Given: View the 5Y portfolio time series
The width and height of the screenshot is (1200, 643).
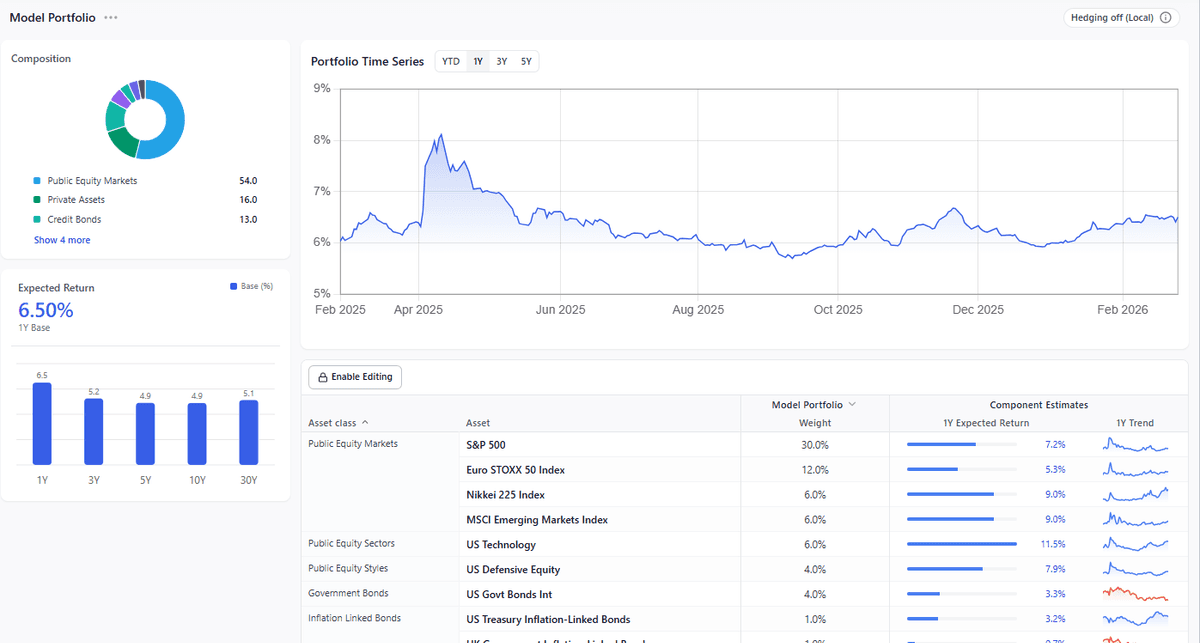Looking at the screenshot, I should pos(526,61).
